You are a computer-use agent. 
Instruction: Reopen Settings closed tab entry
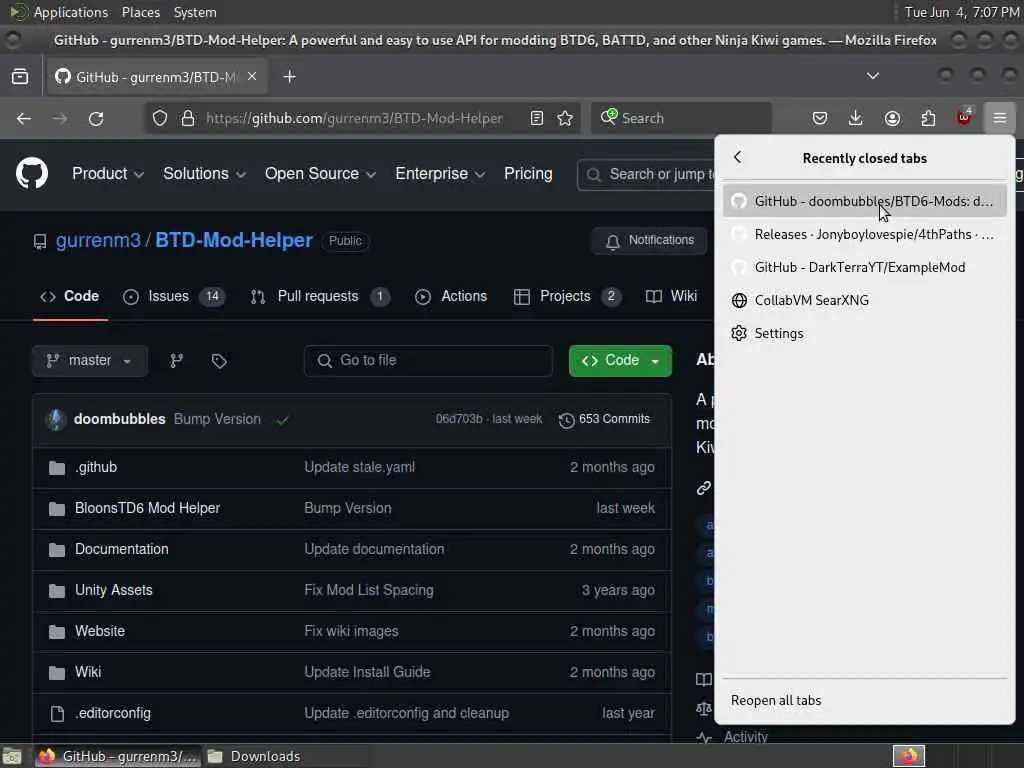864,333
